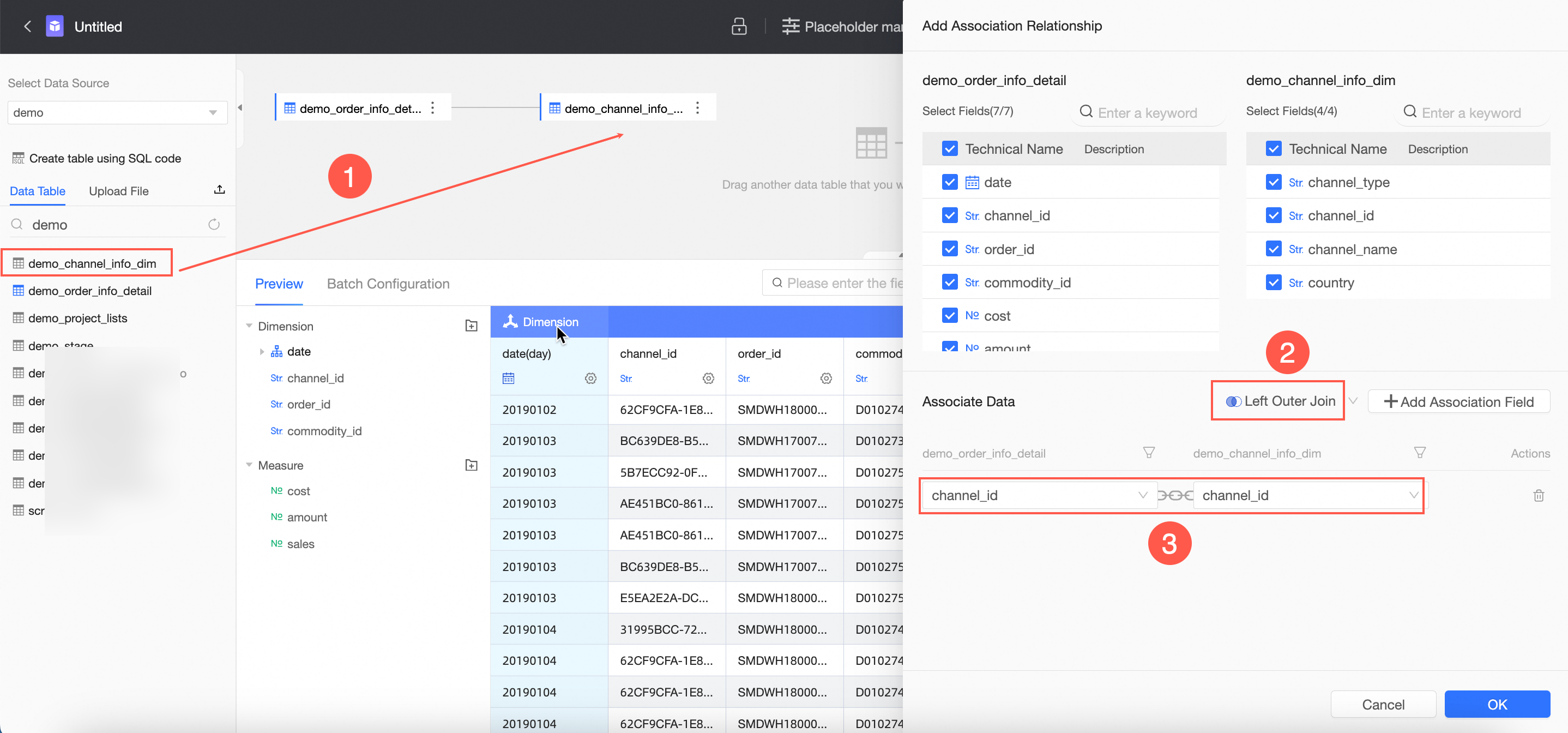Click Create table using SQL code
Image resolution: width=1568 pixels, height=733 pixels.
tap(105, 158)
